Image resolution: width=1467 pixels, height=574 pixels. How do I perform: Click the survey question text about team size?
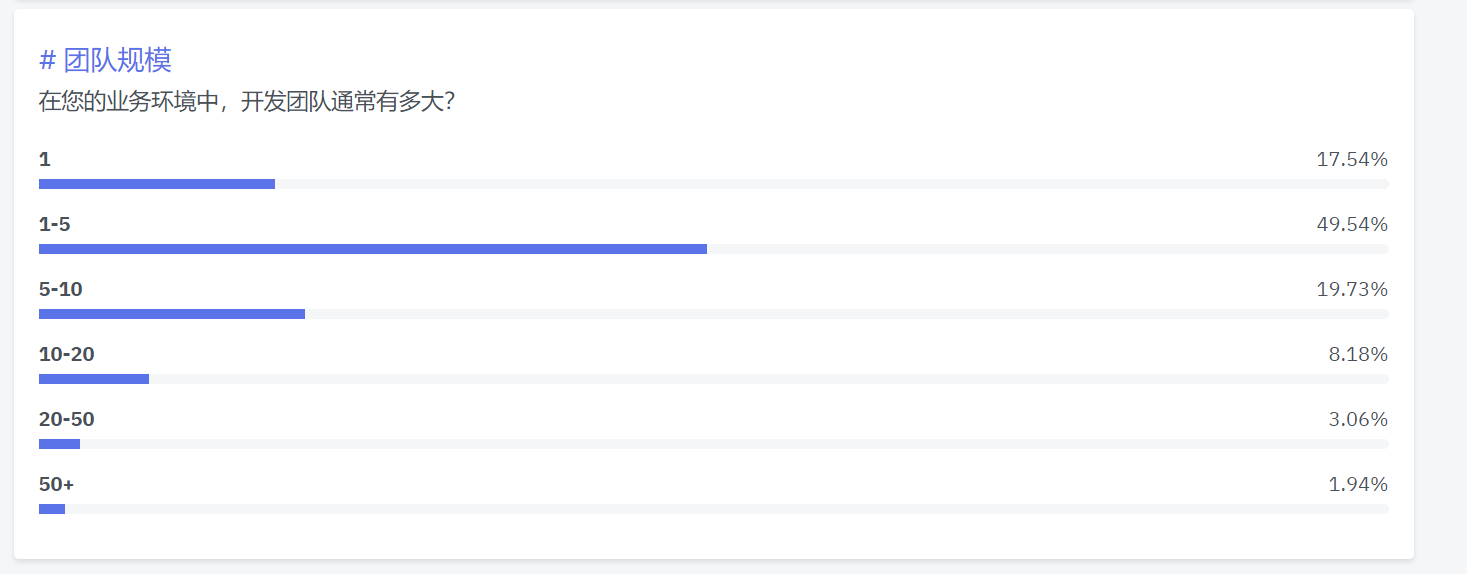pos(247,102)
